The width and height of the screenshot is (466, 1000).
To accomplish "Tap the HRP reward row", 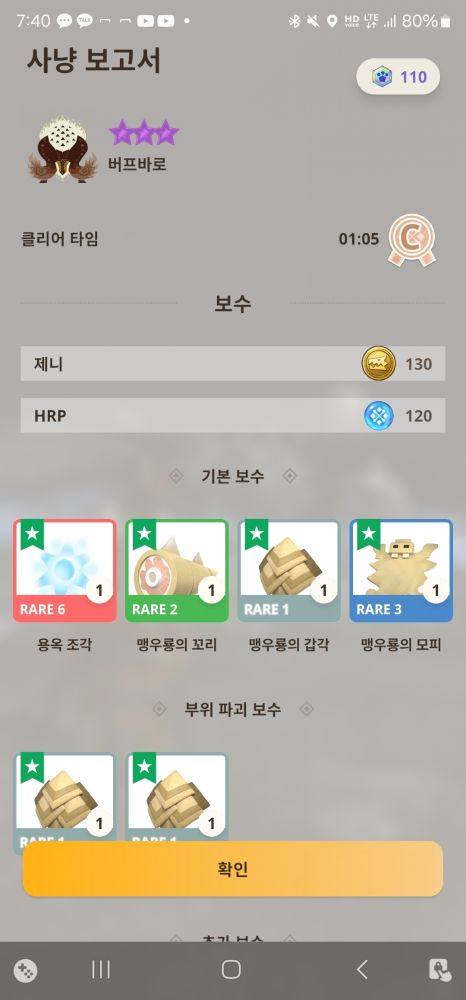I will [233, 416].
